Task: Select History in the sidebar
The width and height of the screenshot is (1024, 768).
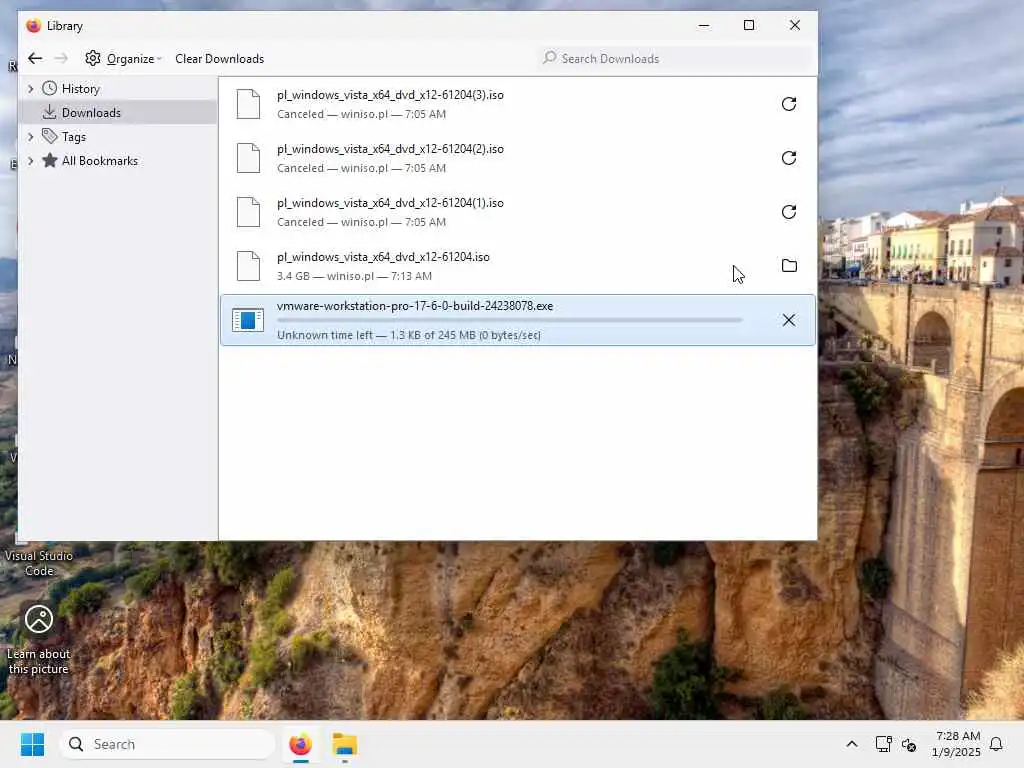Action: pyautogui.click(x=80, y=89)
